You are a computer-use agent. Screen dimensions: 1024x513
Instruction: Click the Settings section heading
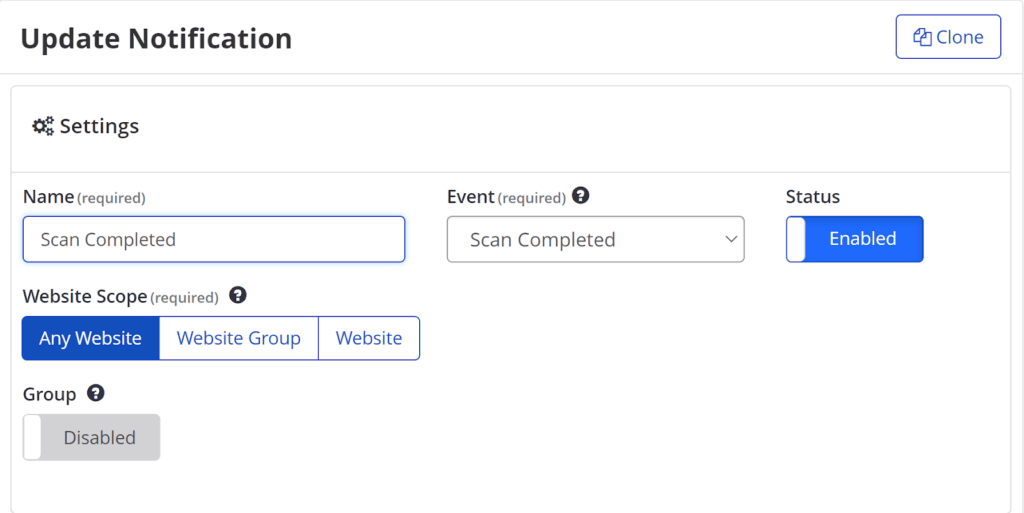[98, 127]
